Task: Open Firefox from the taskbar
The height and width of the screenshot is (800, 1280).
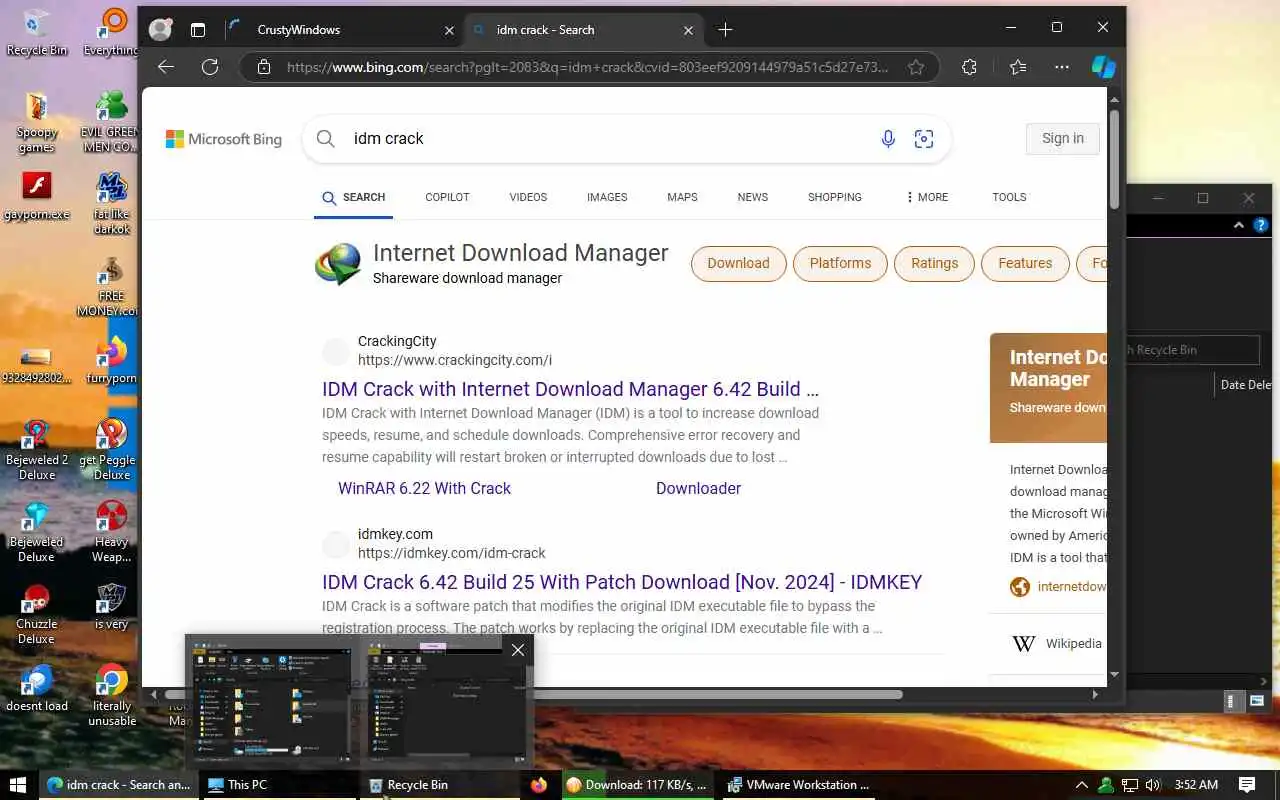Action: click(540, 785)
